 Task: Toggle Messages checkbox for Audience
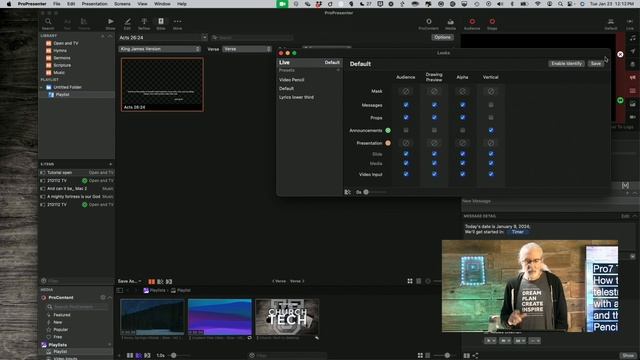point(406,105)
